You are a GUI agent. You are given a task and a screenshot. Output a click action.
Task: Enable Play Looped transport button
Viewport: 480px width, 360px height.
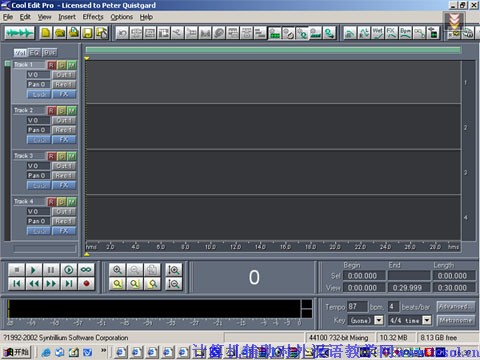coord(86,270)
